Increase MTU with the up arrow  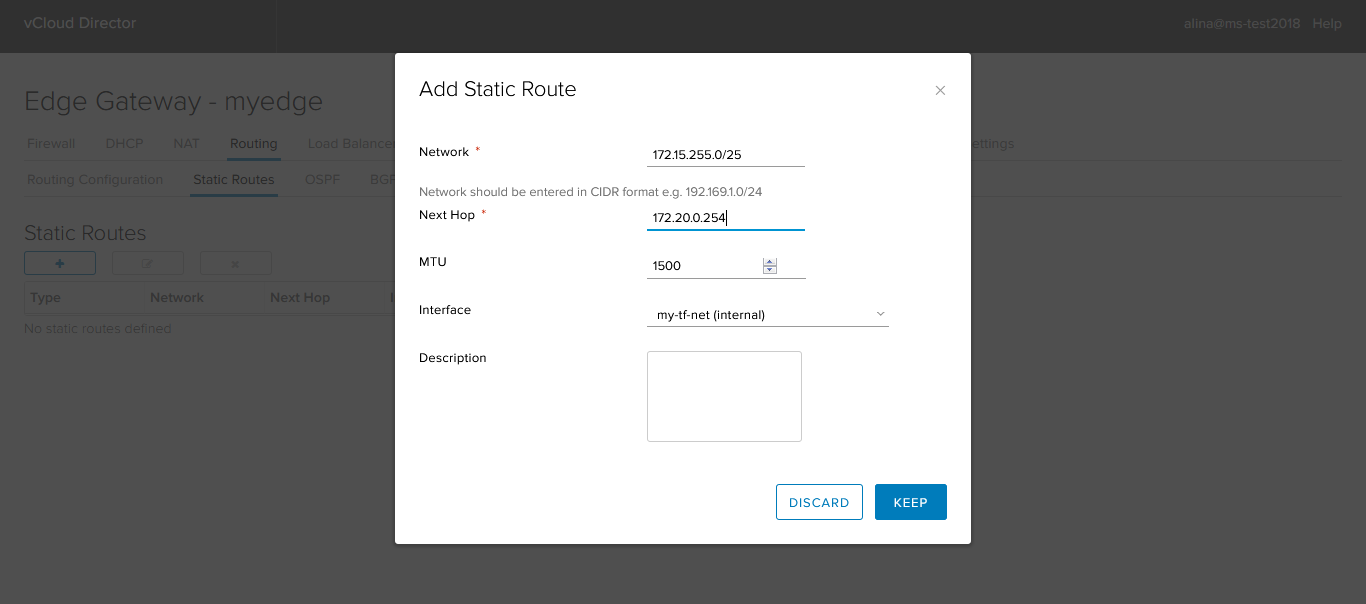coord(770,262)
